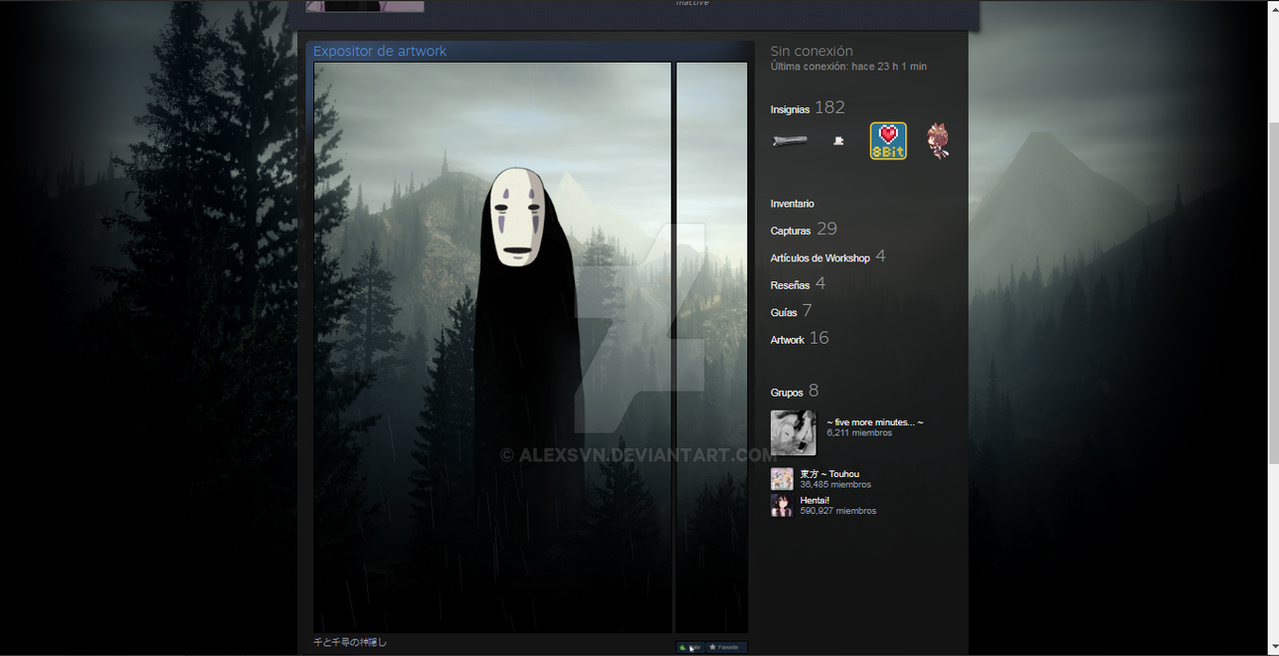Open the Artwork link in sidebar

pos(787,340)
